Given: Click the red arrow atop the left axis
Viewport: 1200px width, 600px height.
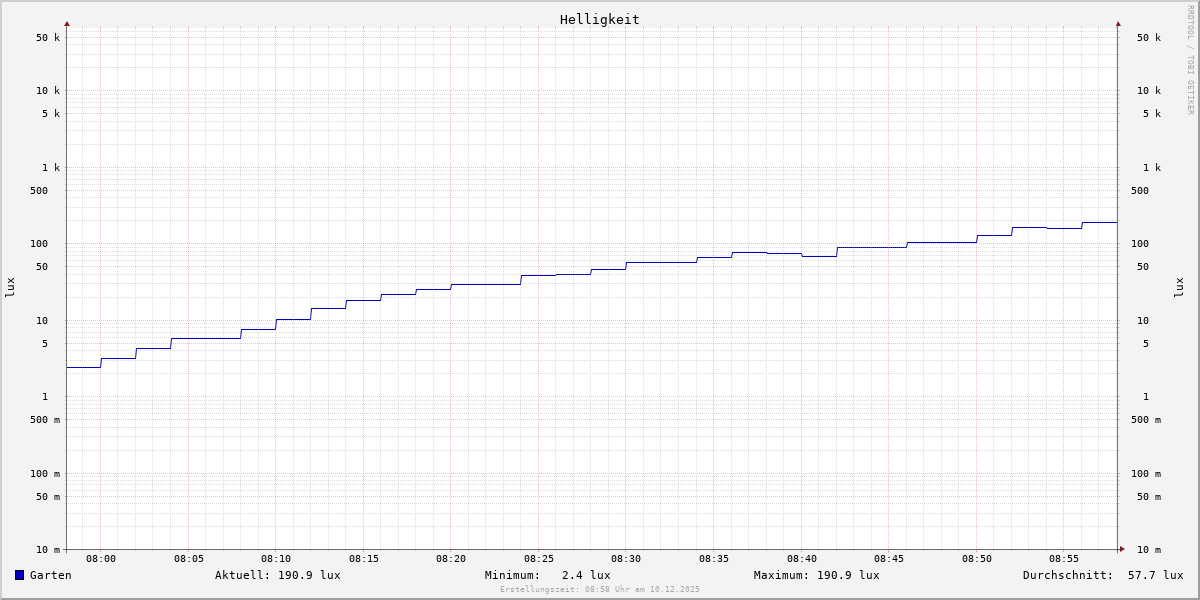Looking at the screenshot, I should click(x=67, y=23).
